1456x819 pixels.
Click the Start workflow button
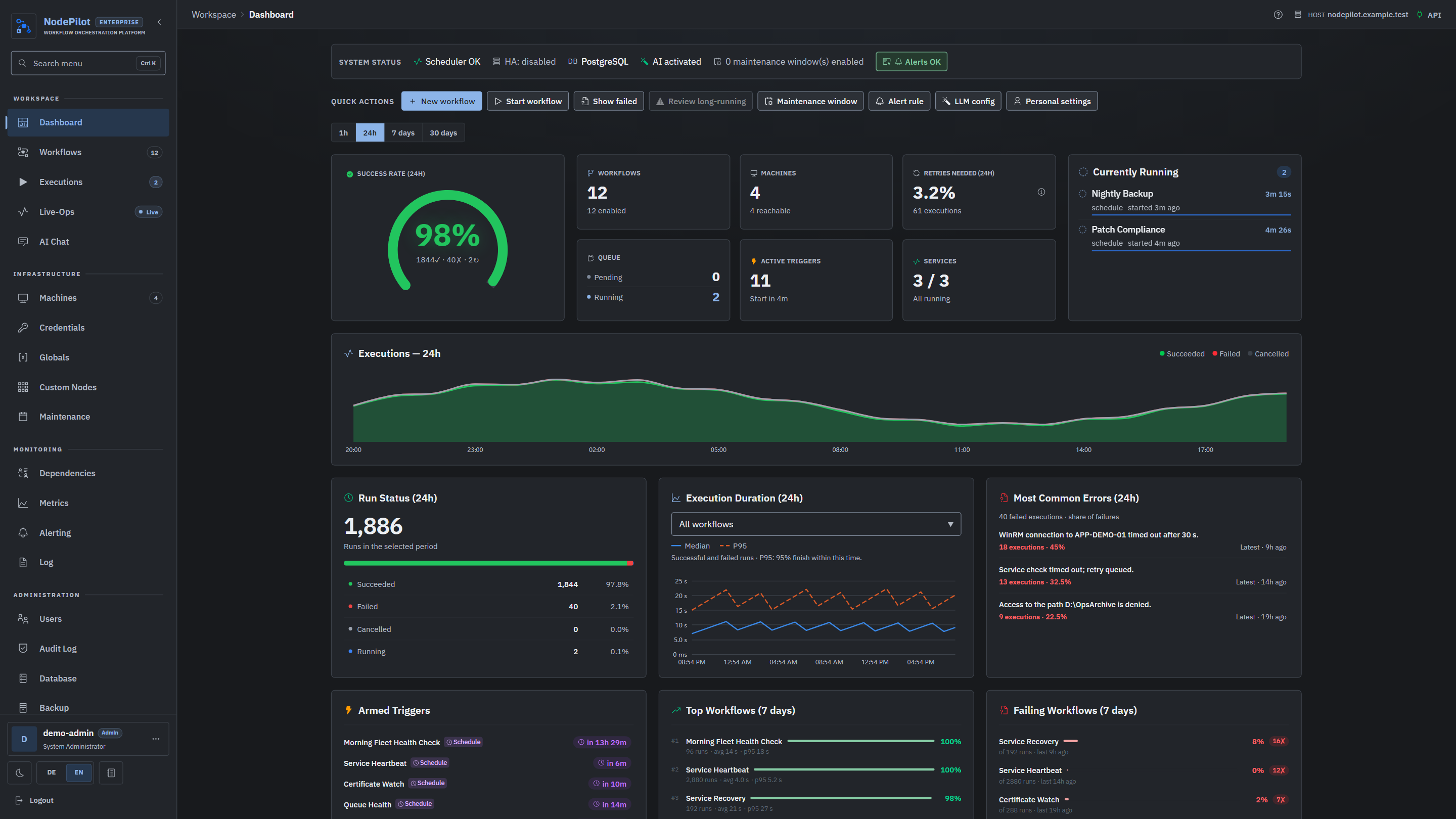point(527,101)
